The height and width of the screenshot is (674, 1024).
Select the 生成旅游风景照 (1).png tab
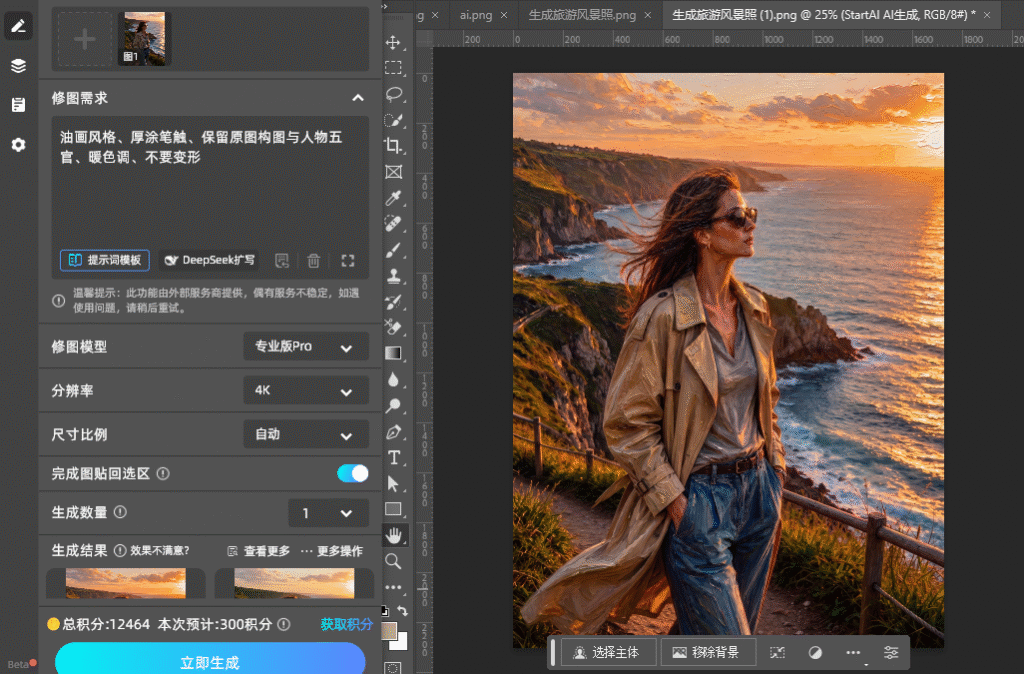click(x=824, y=15)
